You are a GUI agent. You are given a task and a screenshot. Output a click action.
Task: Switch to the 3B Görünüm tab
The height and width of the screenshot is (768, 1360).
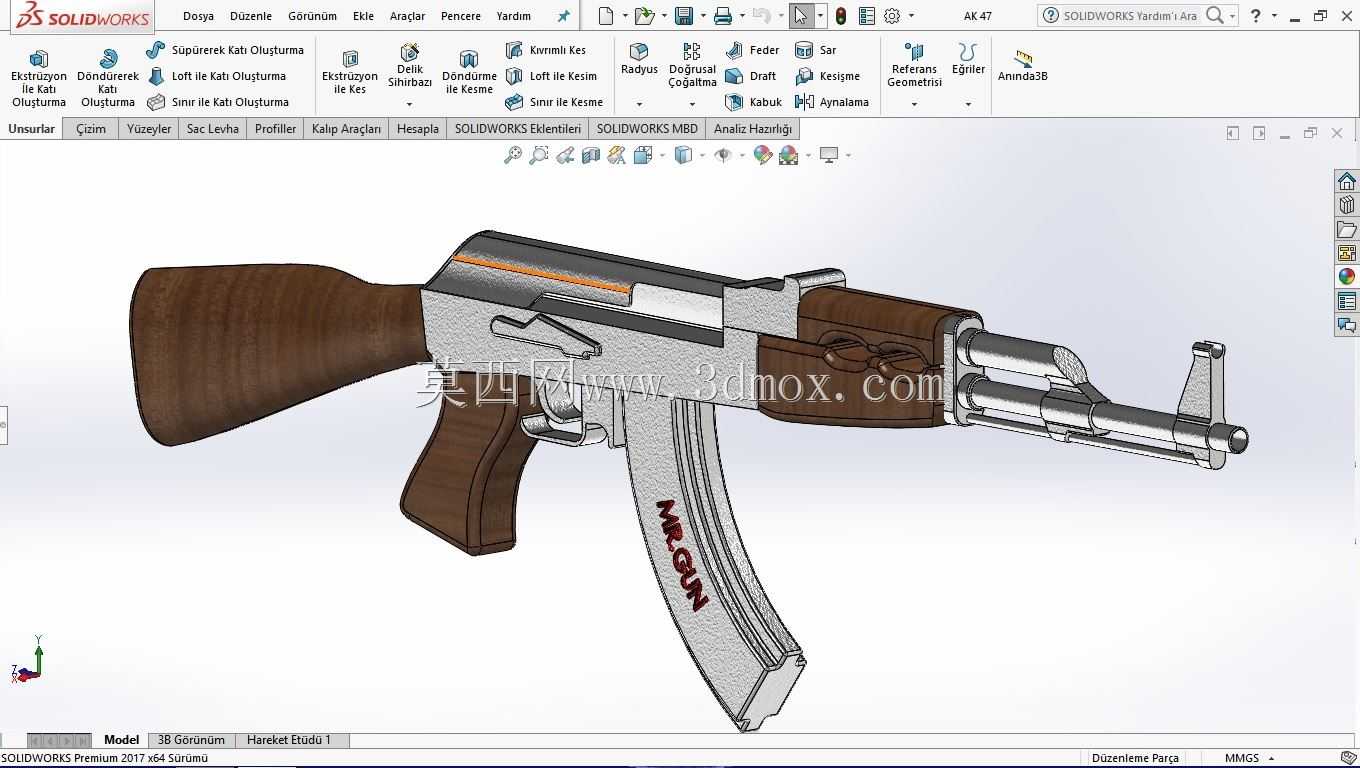[x=191, y=740]
